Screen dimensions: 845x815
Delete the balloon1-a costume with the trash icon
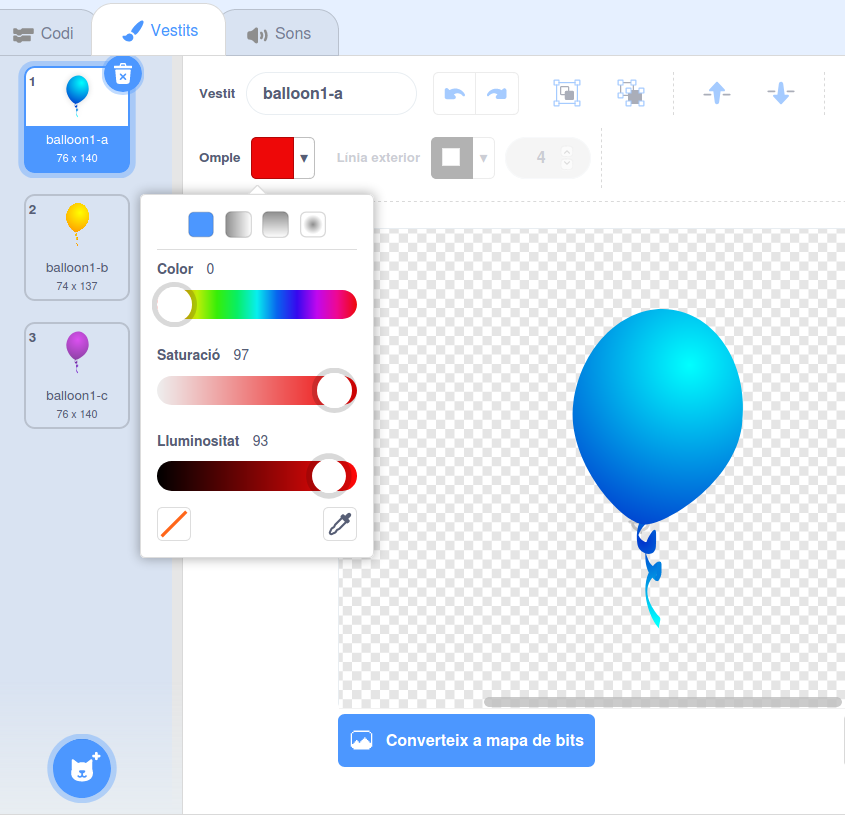coord(123,74)
